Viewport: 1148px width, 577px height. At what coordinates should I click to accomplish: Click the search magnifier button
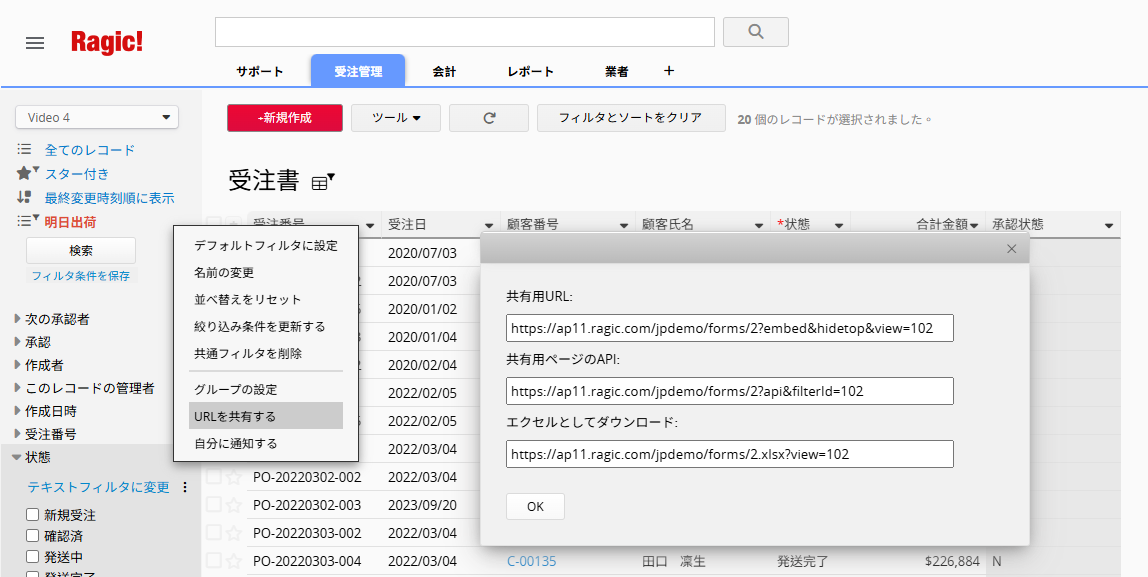(755, 32)
